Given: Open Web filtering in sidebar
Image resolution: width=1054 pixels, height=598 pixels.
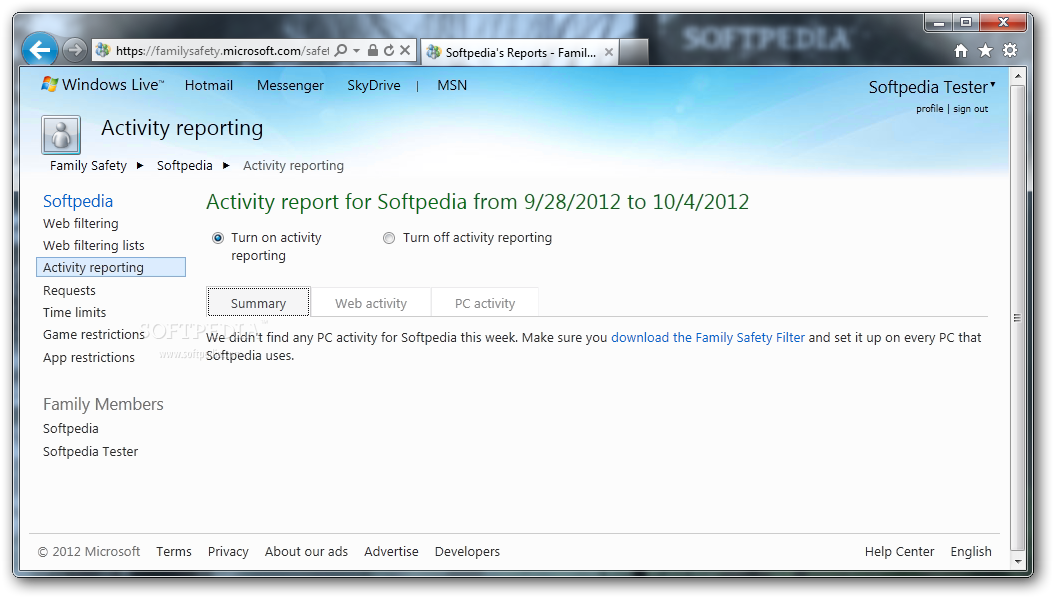Looking at the screenshot, I should tap(81, 223).
